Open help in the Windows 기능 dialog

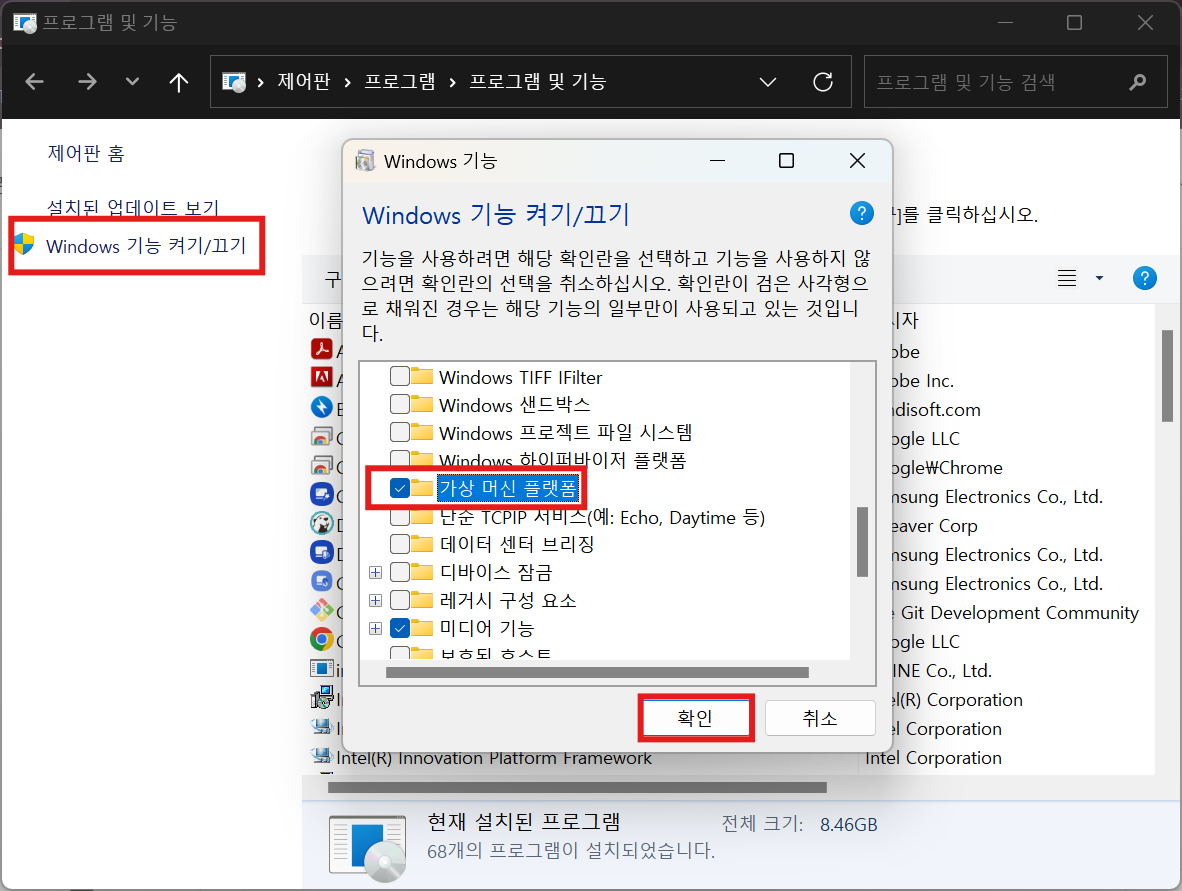coord(862,213)
